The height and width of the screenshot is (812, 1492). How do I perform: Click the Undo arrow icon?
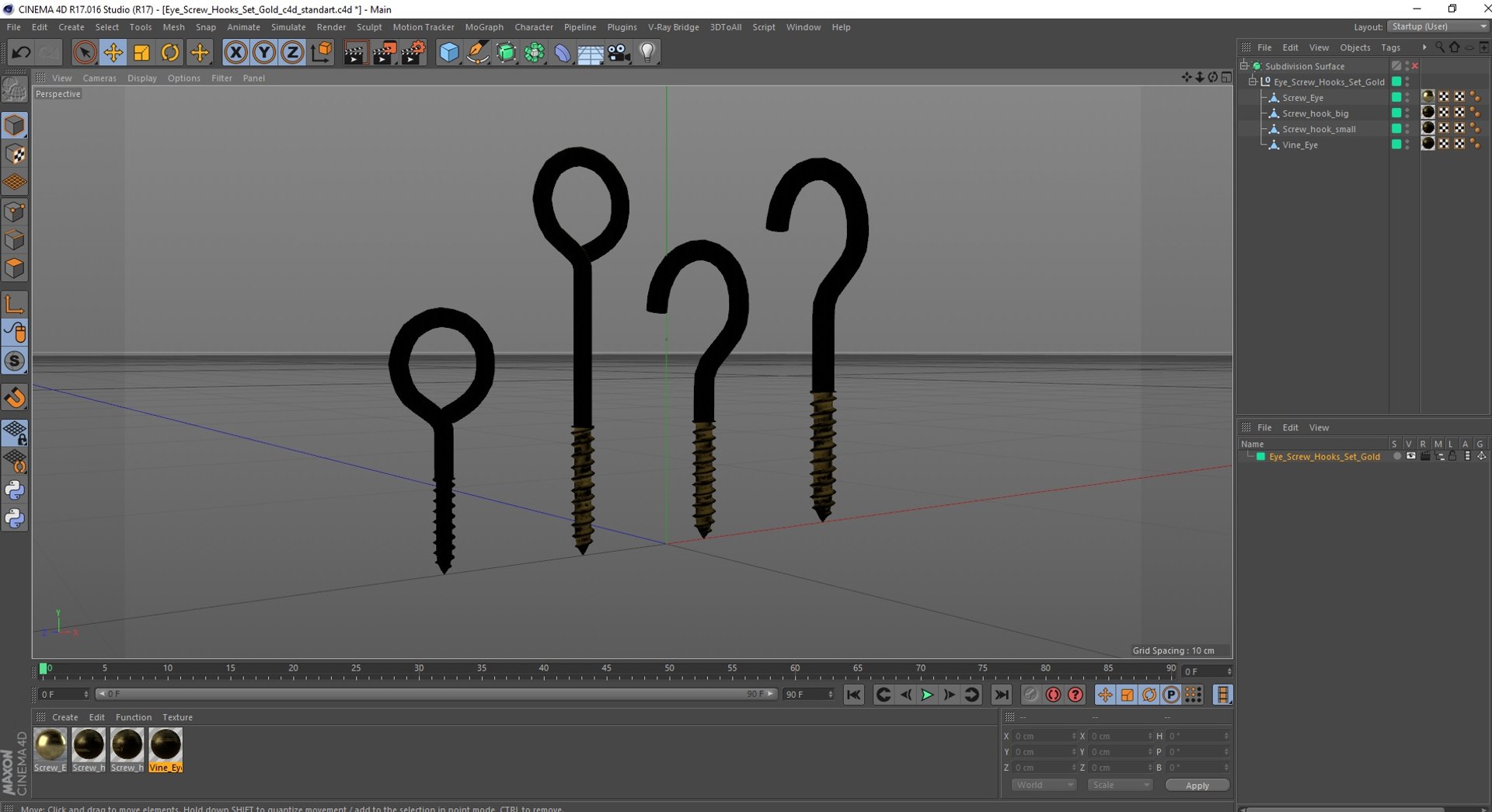21,53
